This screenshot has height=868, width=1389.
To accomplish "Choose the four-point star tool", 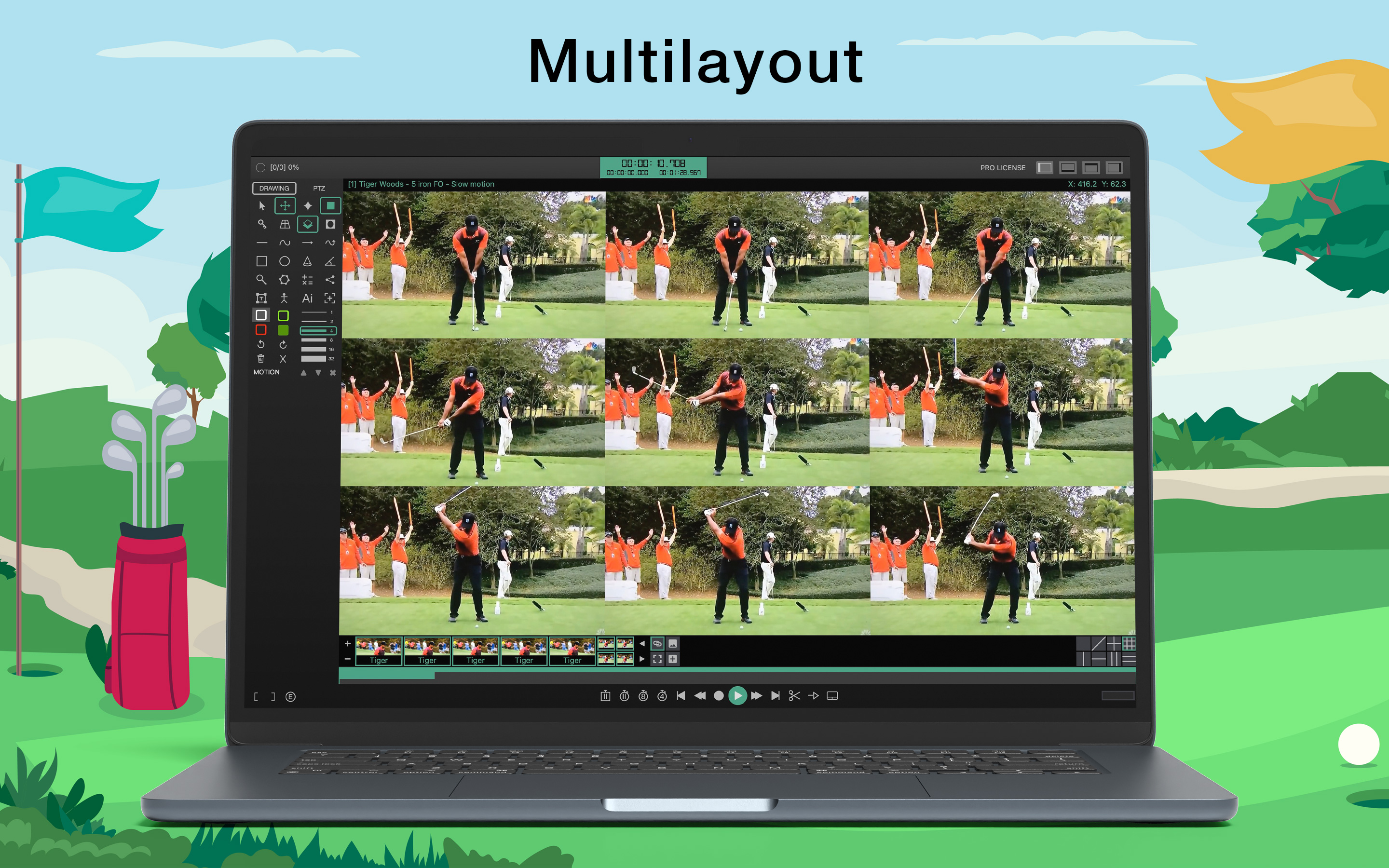I will tap(308, 205).
